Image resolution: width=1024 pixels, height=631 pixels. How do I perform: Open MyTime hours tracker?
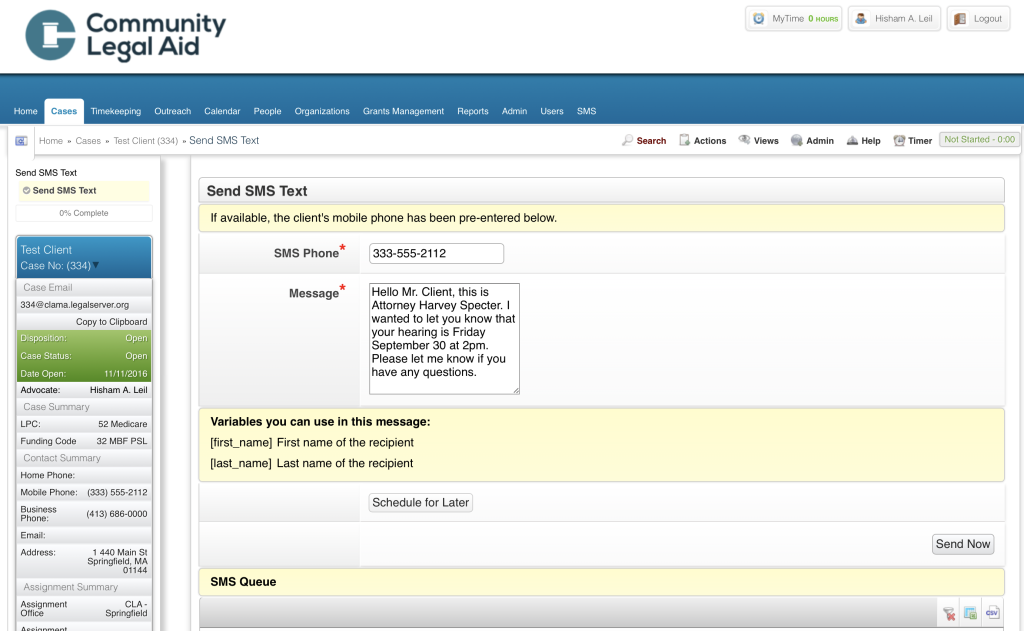[793, 18]
